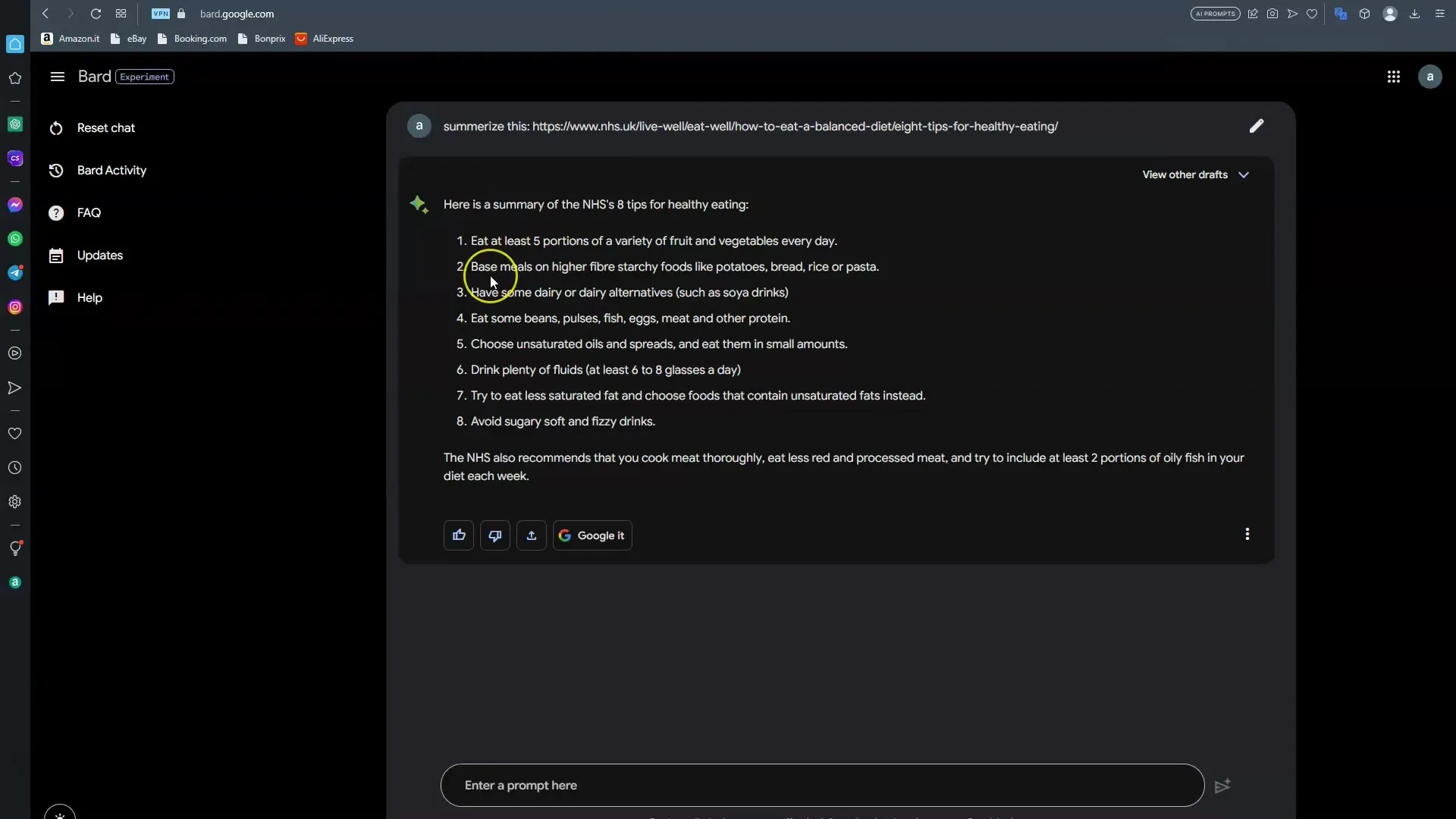This screenshot has width=1456, height=819.
Task: Click the three-dot more options icon
Action: [1247, 534]
